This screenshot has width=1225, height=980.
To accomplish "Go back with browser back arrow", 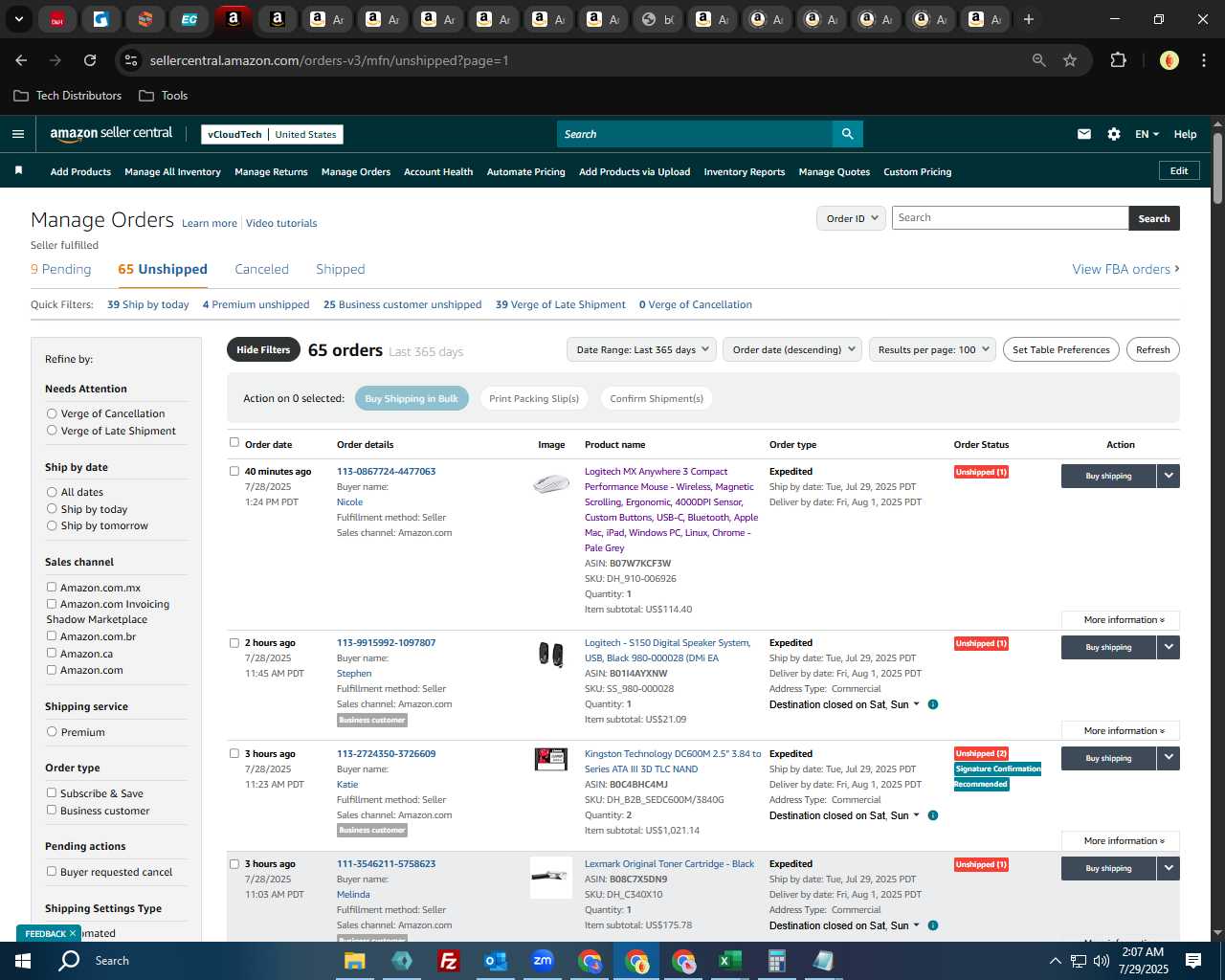I will [21, 60].
